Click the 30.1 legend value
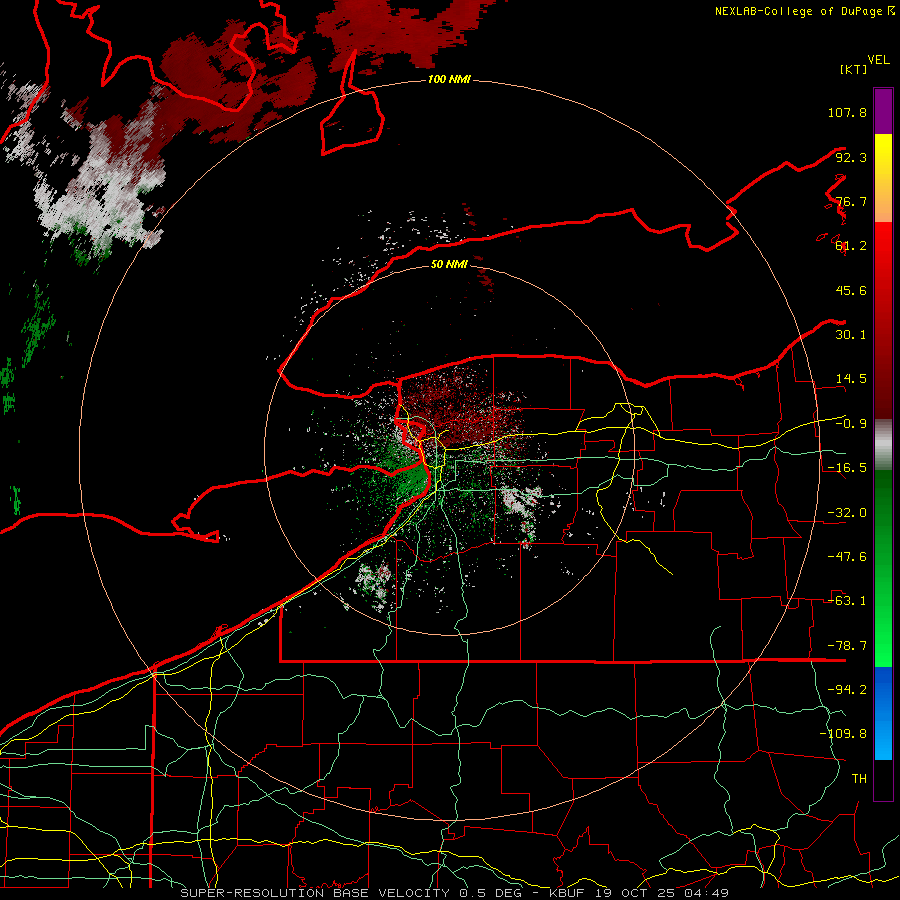900x900 pixels. pyautogui.click(x=851, y=335)
